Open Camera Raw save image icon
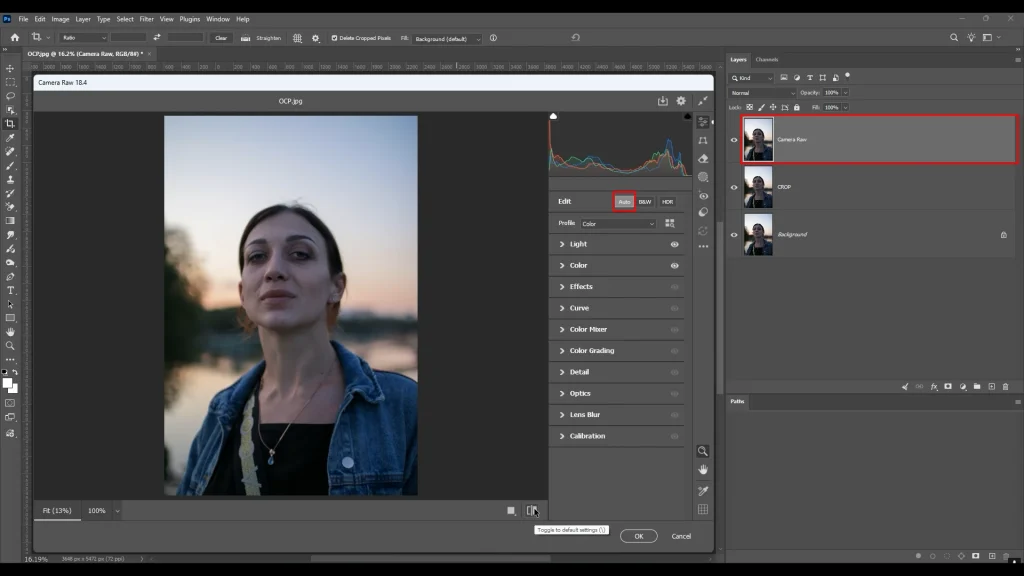Screen dimensions: 1024x576 [663, 101]
